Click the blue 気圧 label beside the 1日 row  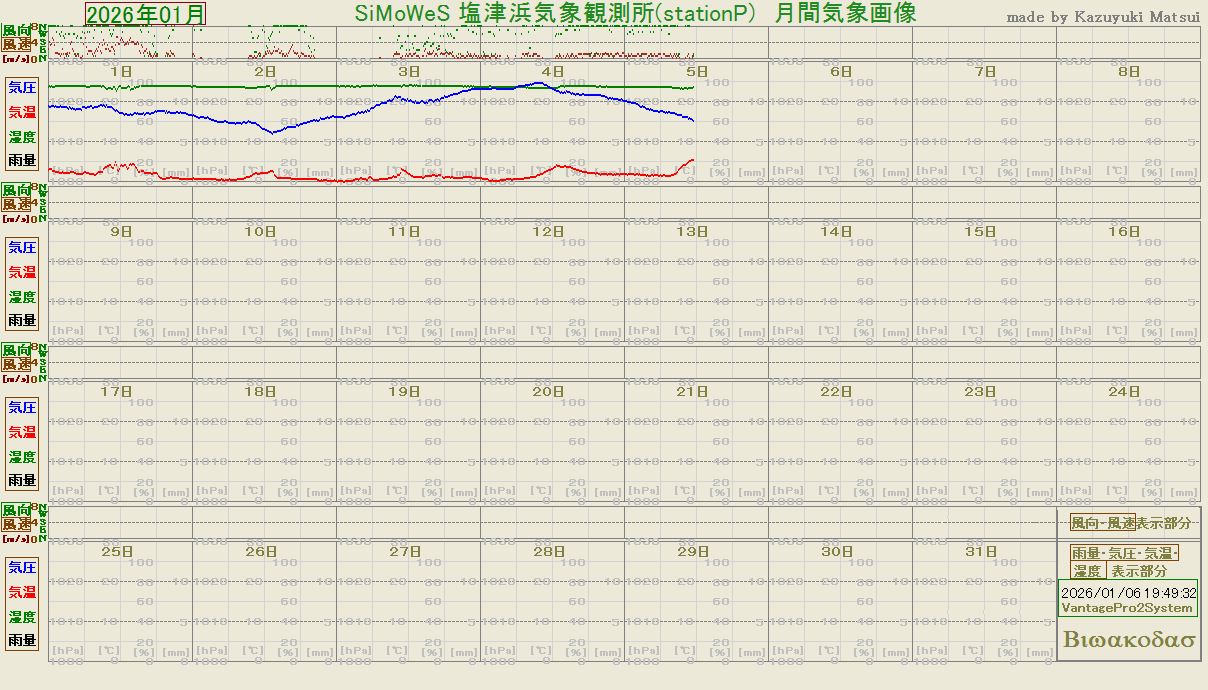(x=22, y=89)
